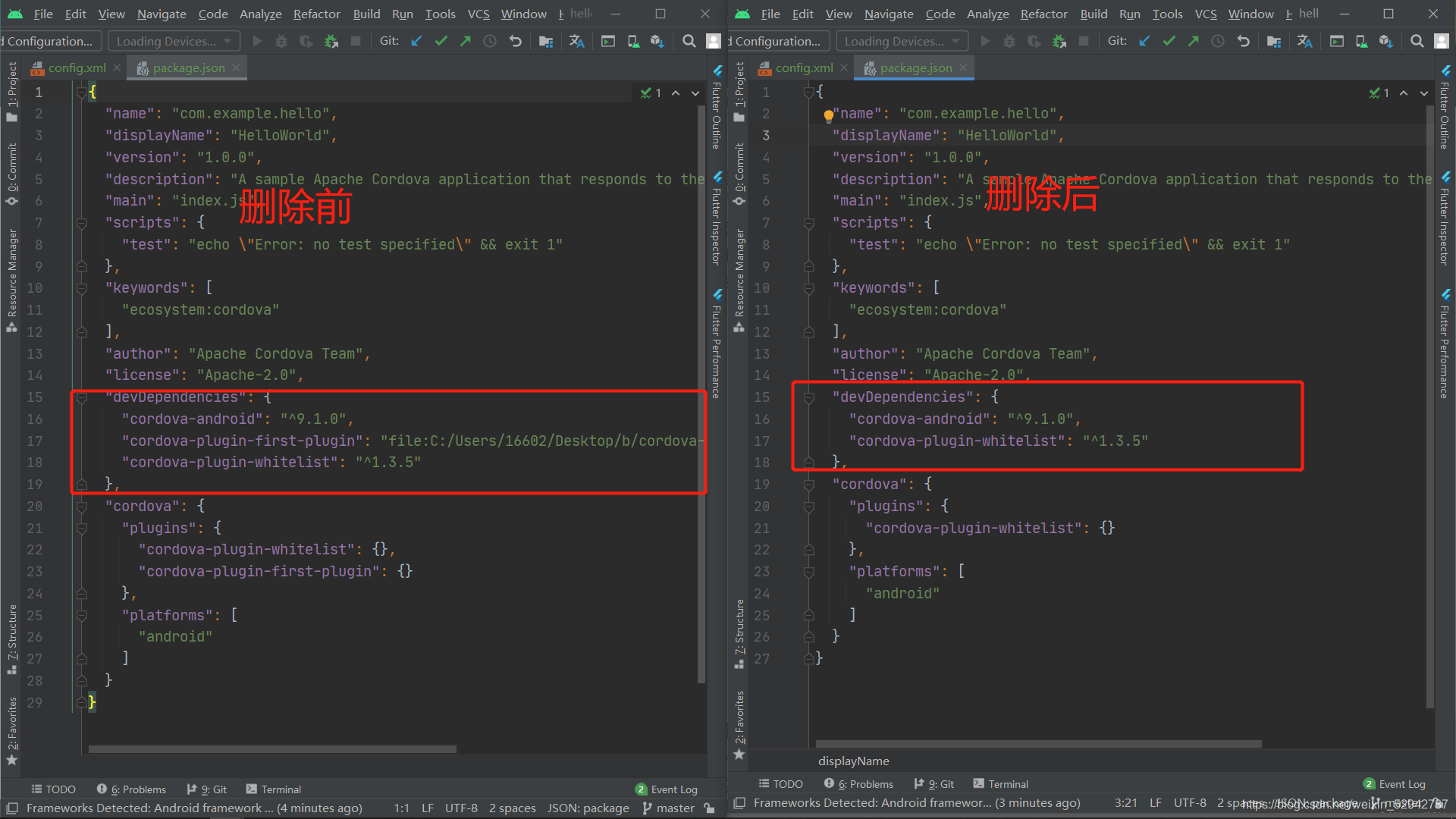Click Git commit checkmark in left window
This screenshot has height=819, width=1456.
tap(441, 41)
